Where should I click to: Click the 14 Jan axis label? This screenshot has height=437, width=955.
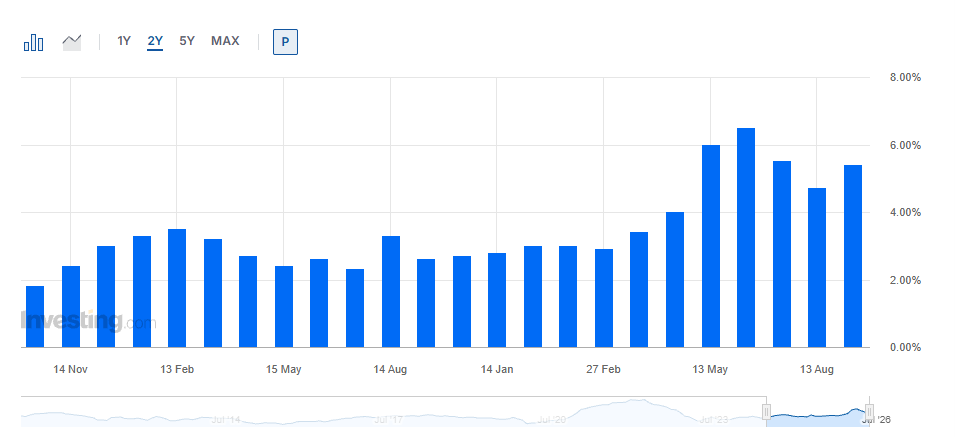[497, 369]
